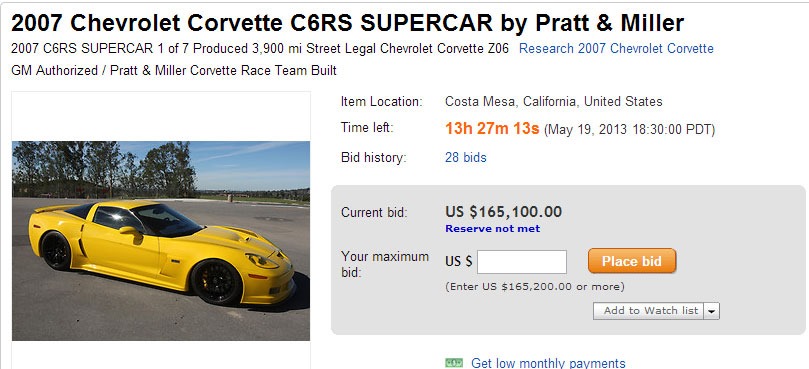Click the minimum bid hint under input
809x369 pixels.
click(x=535, y=286)
